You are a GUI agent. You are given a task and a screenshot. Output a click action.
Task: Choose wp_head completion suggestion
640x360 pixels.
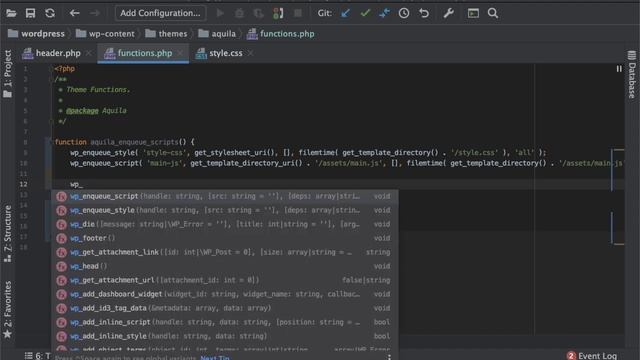tap(224, 266)
